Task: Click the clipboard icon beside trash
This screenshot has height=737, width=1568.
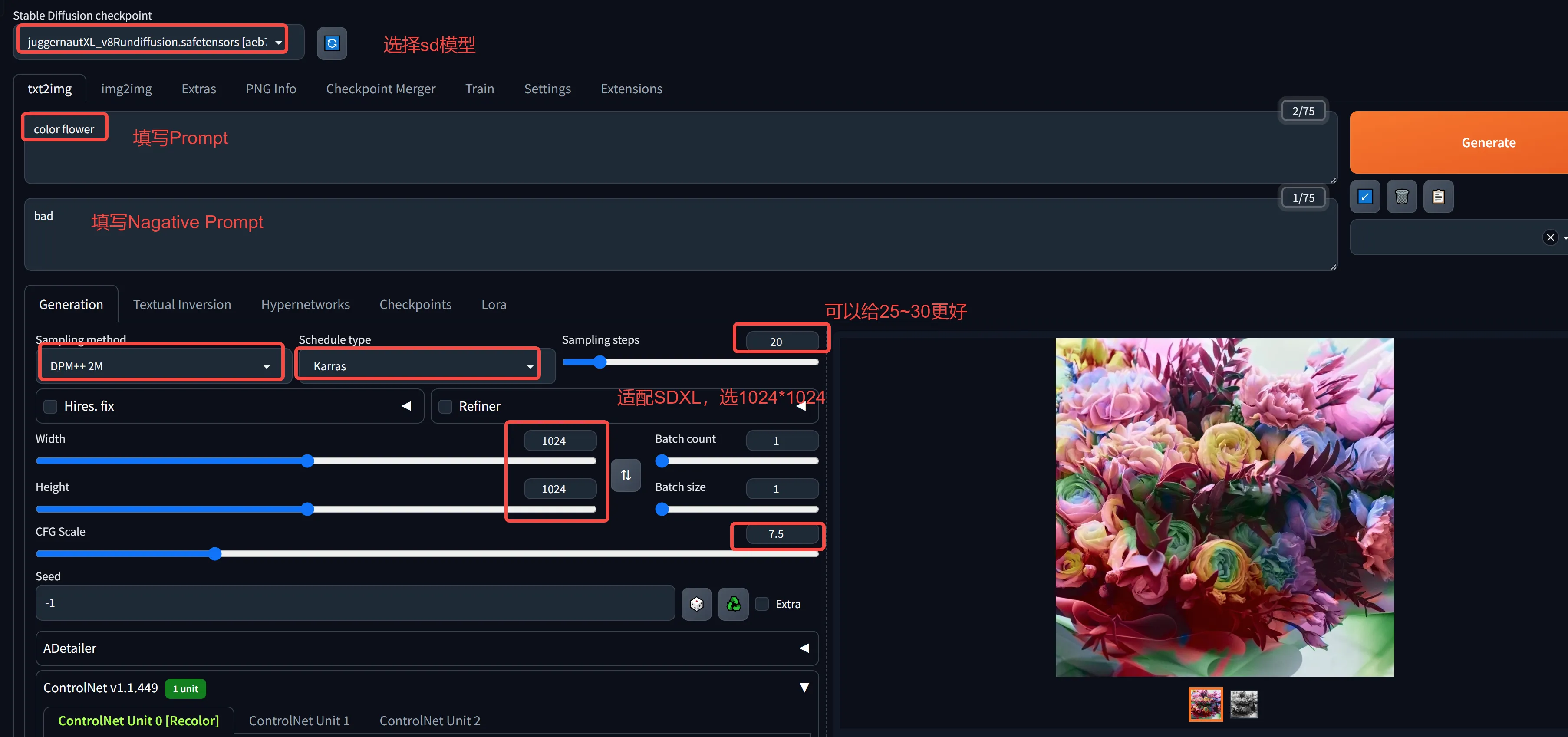Action: point(1438,197)
